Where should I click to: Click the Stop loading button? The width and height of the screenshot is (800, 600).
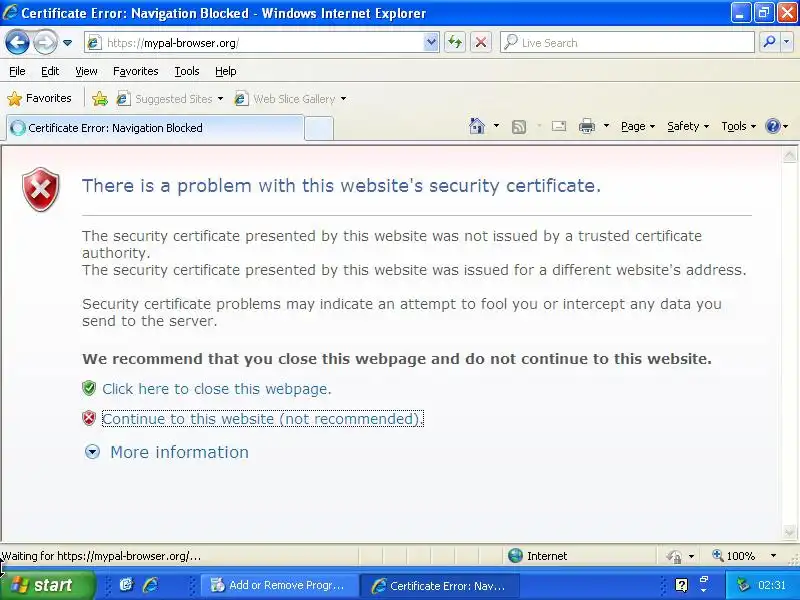(x=481, y=42)
